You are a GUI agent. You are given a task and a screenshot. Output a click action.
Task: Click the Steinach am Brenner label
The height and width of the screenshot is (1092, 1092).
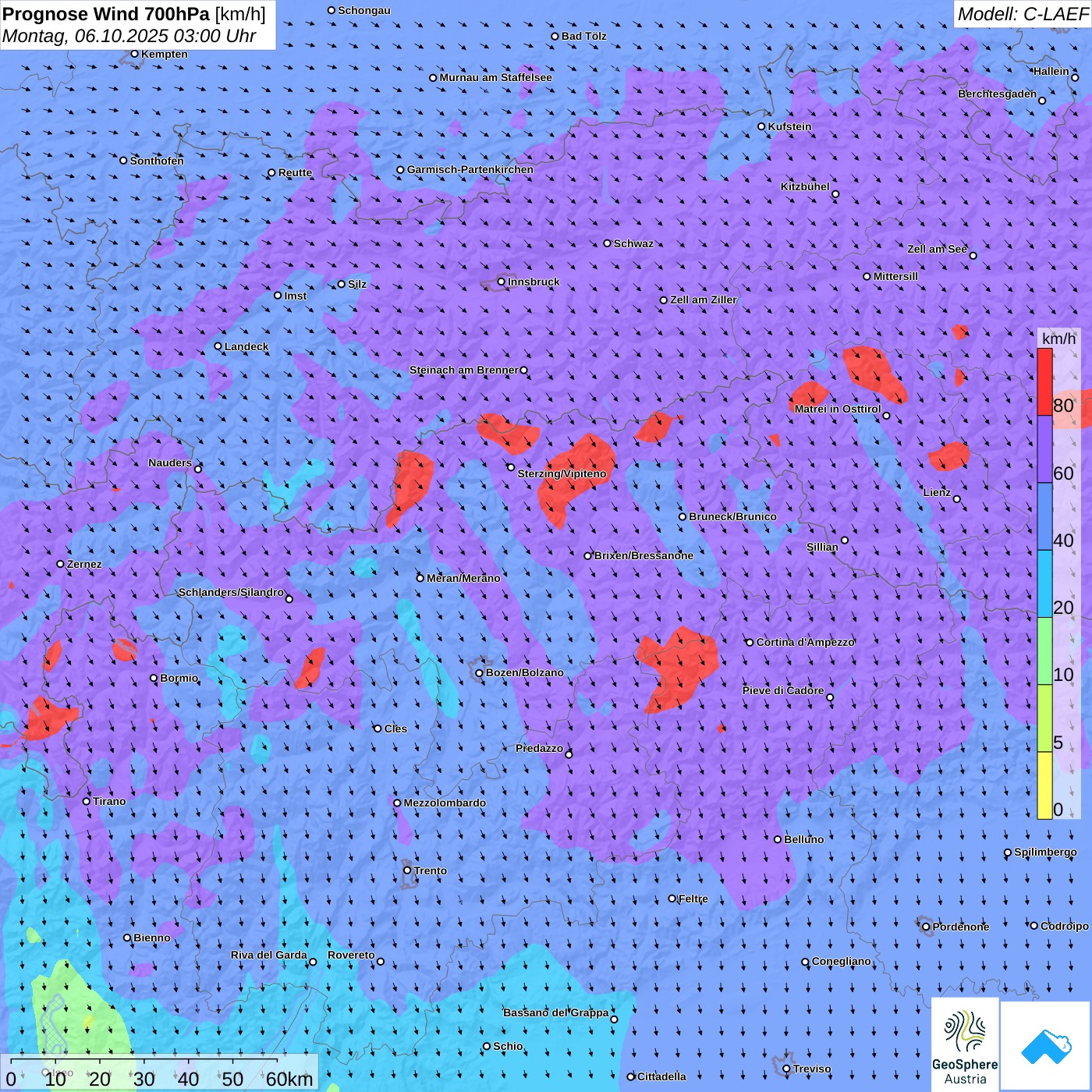point(464,370)
